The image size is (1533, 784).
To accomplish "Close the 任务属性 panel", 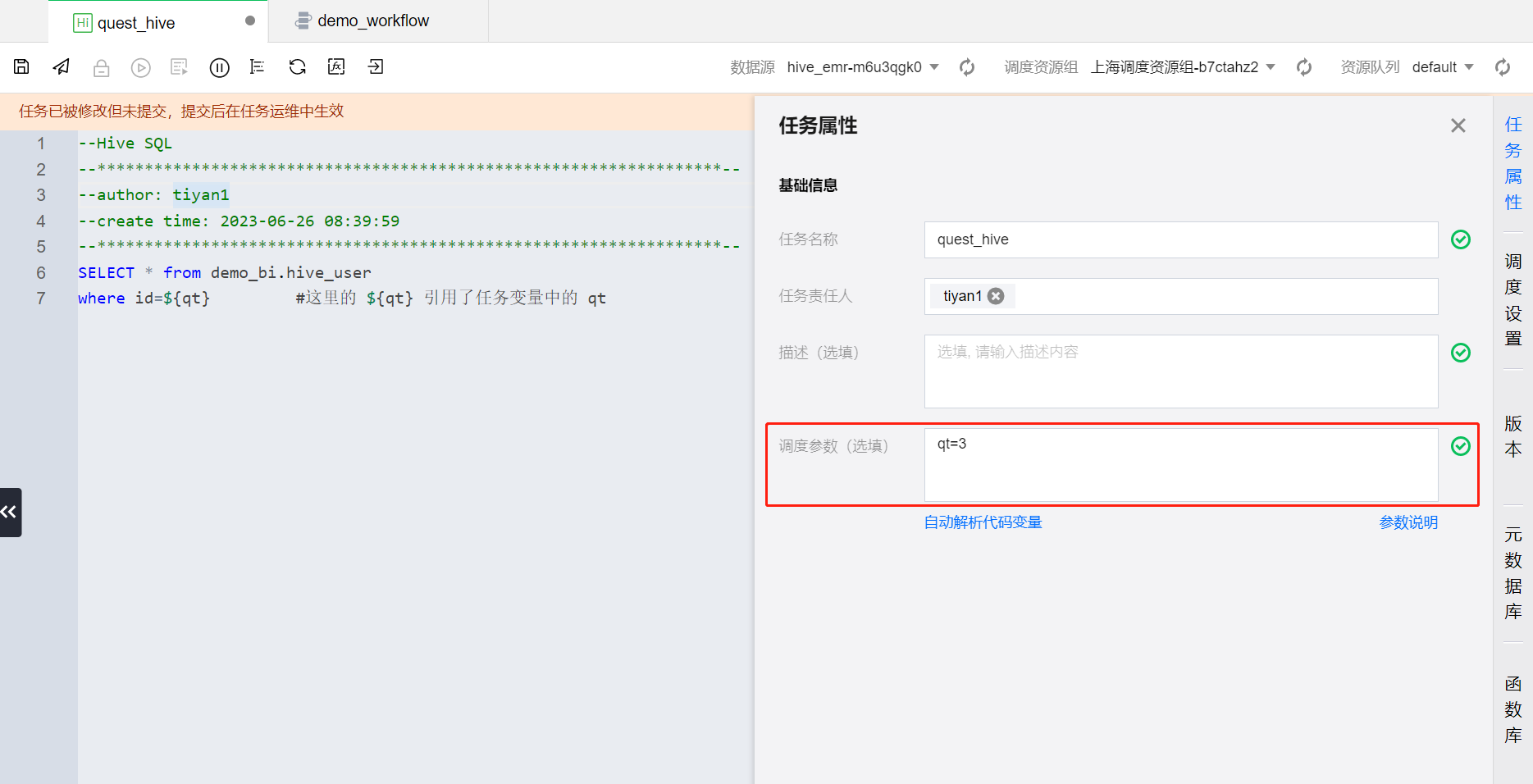I will 1458,125.
